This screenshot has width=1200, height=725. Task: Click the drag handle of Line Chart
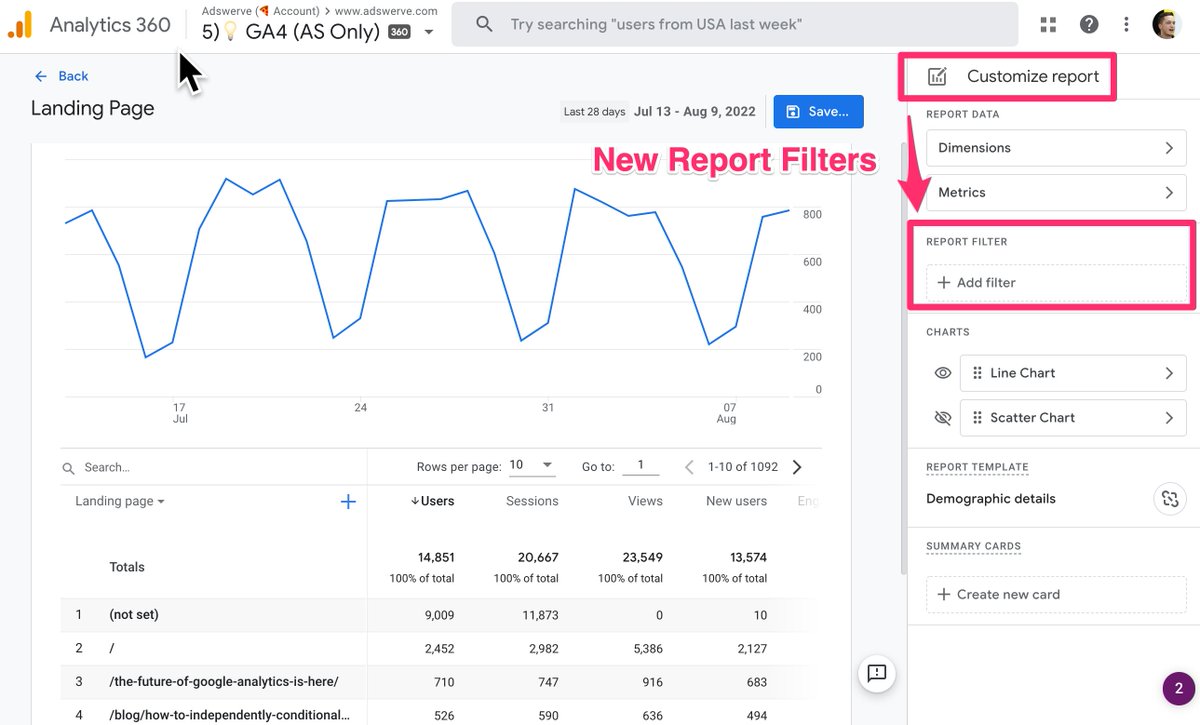977,373
